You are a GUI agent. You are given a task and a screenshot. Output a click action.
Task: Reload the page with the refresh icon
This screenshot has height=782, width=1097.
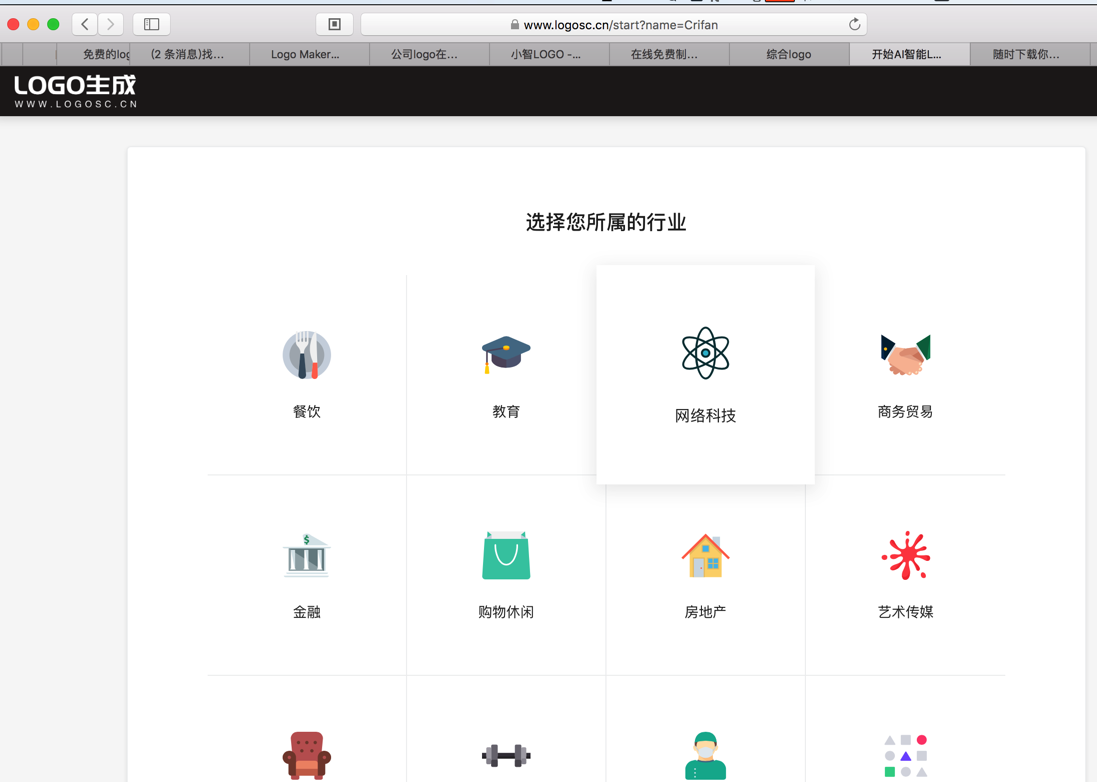(x=854, y=24)
